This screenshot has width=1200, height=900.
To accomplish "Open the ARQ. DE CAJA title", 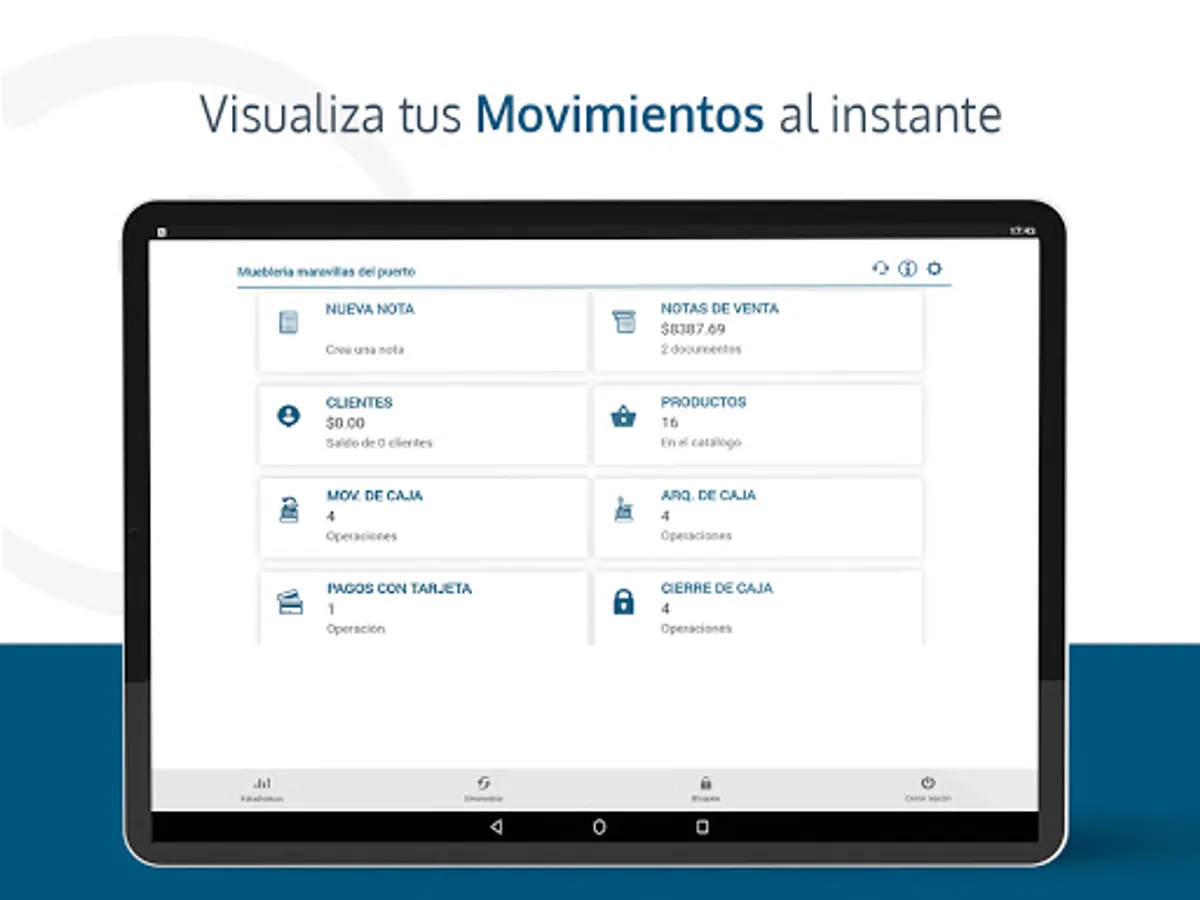I will point(709,496).
